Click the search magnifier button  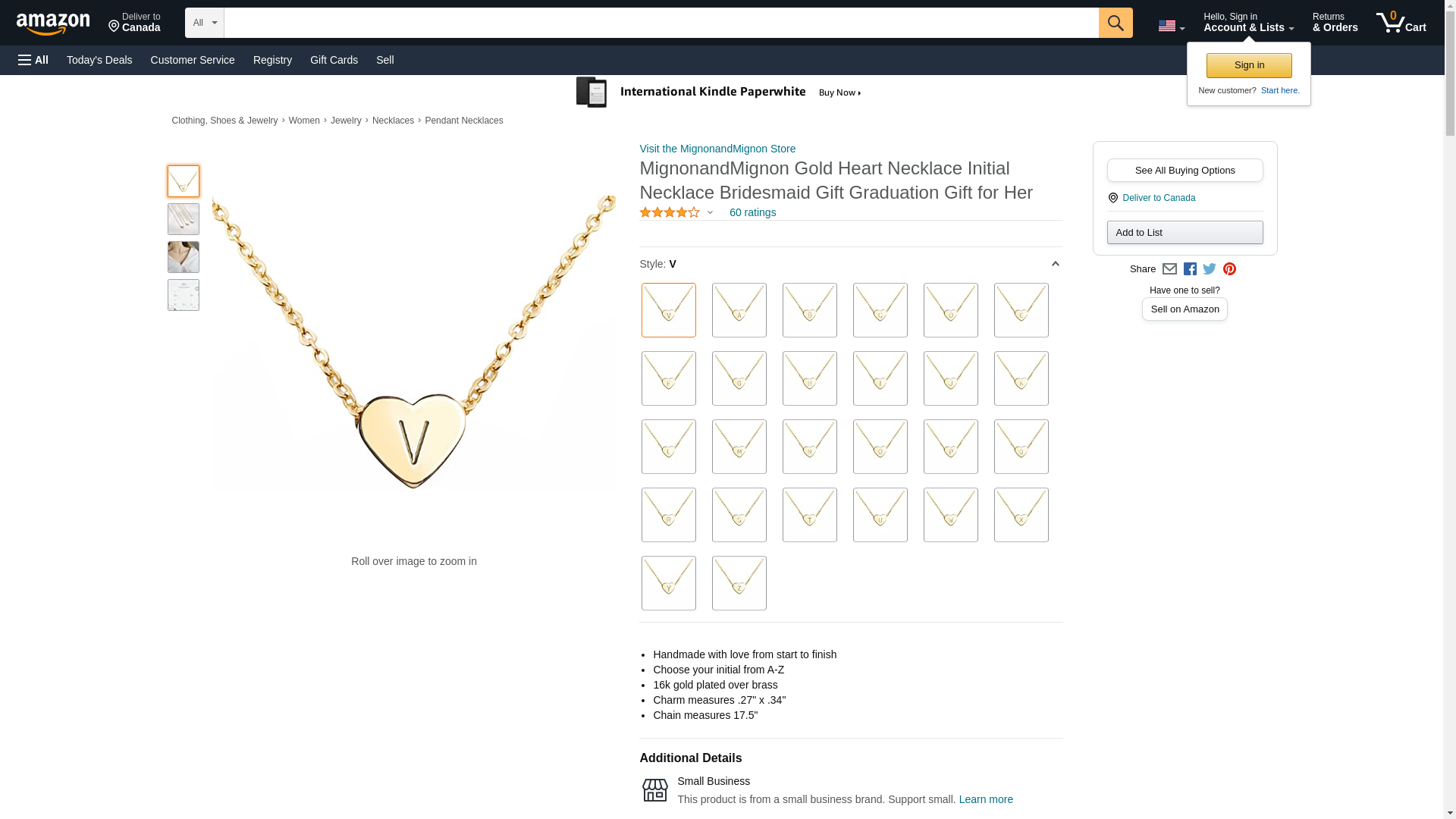1115,23
